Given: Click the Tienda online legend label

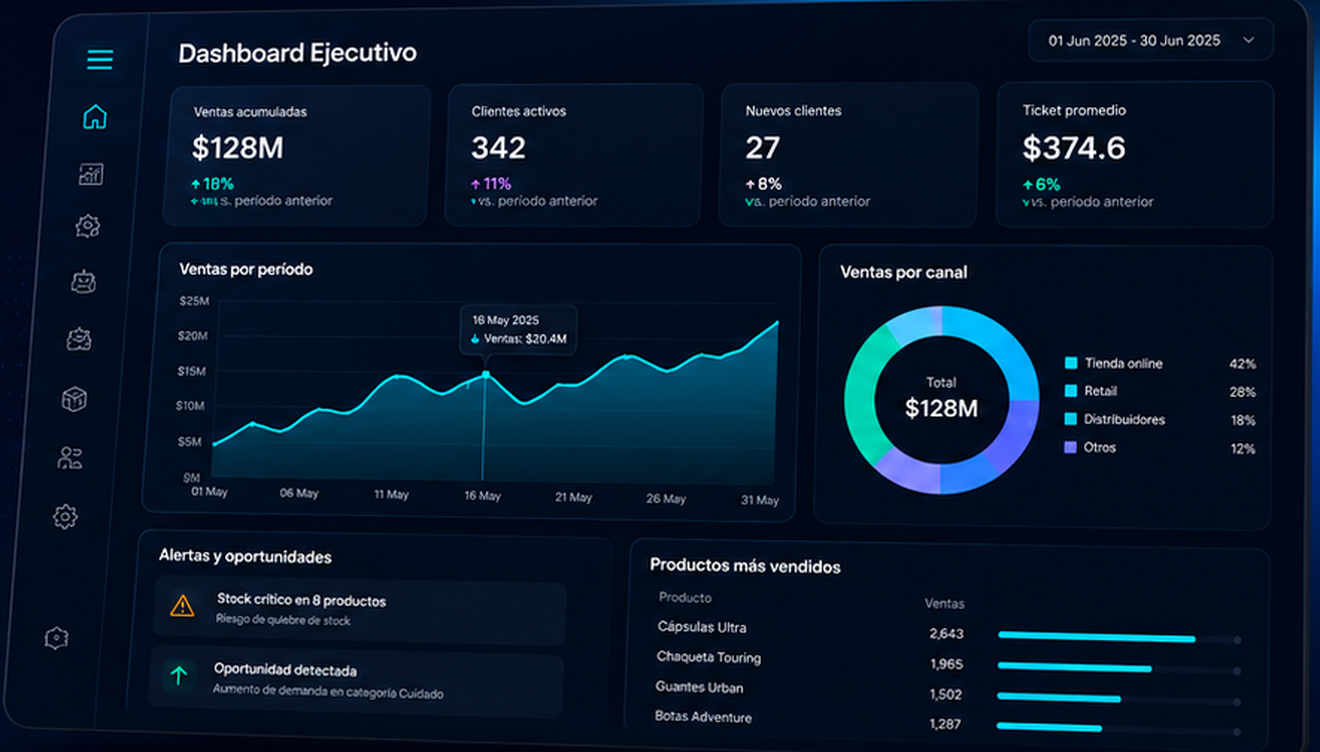Looking at the screenshot, I should click(1124, 363).
